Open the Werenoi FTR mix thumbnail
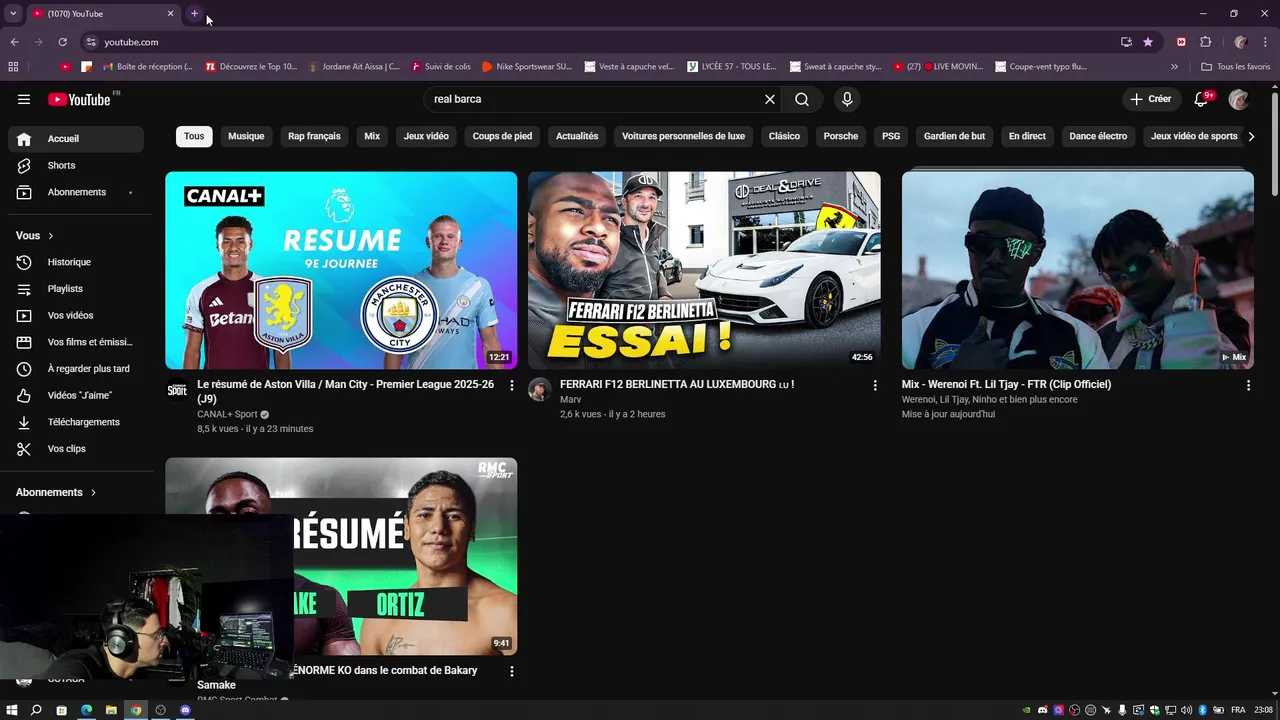Image resolution: width=1280 pixels, height=720 pixels. pyautogui.click(x=1078, y=270)
